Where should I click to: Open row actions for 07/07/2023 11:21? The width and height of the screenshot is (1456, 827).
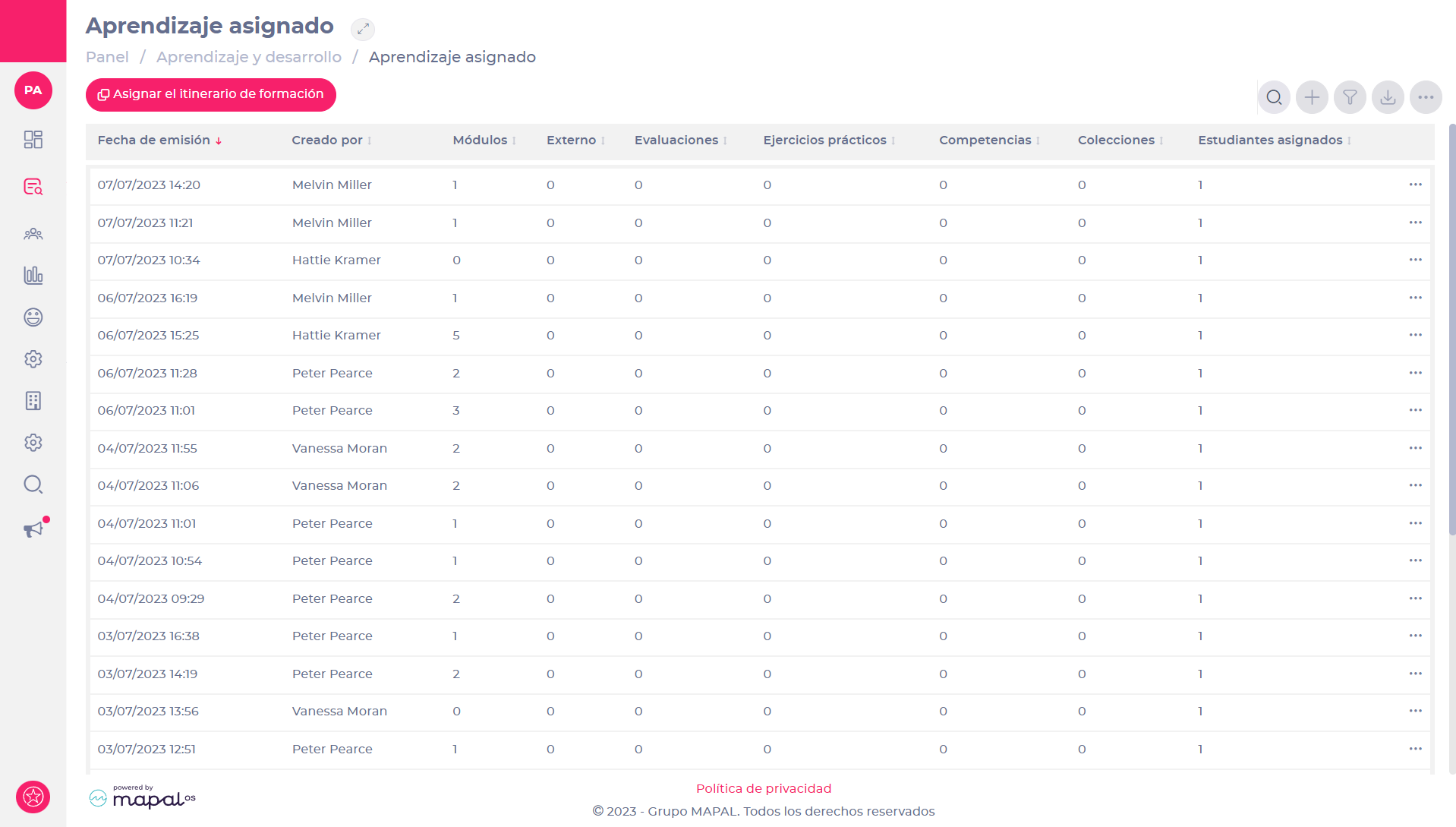[x=1415, y=223]
